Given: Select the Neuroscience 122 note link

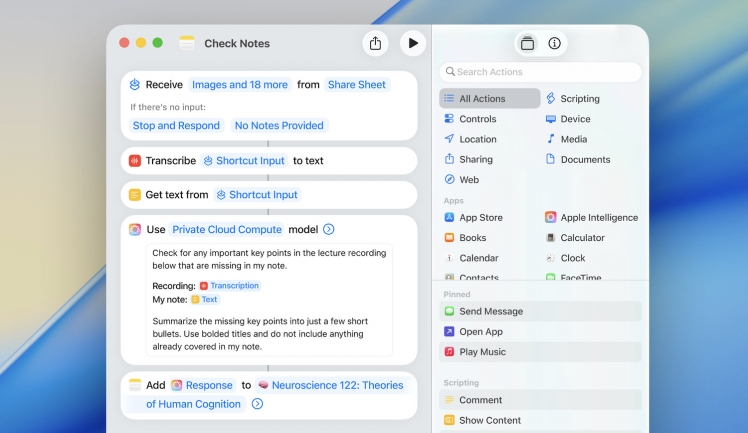Looking at the screenshot, I should point(330,386).
